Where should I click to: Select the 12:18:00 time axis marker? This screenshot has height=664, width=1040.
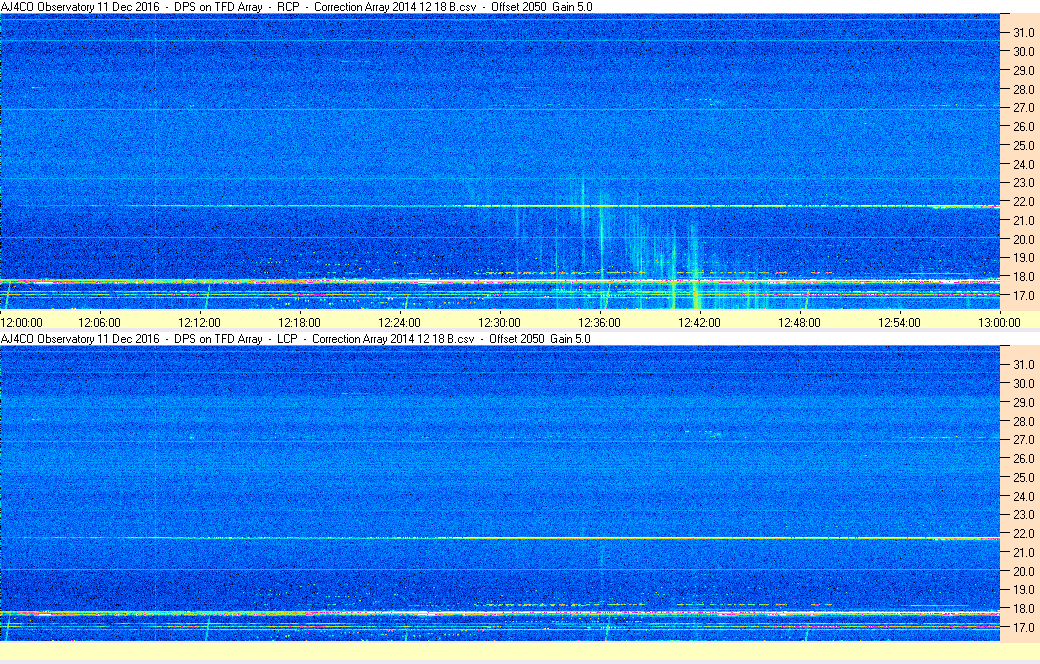coord(299,322)
